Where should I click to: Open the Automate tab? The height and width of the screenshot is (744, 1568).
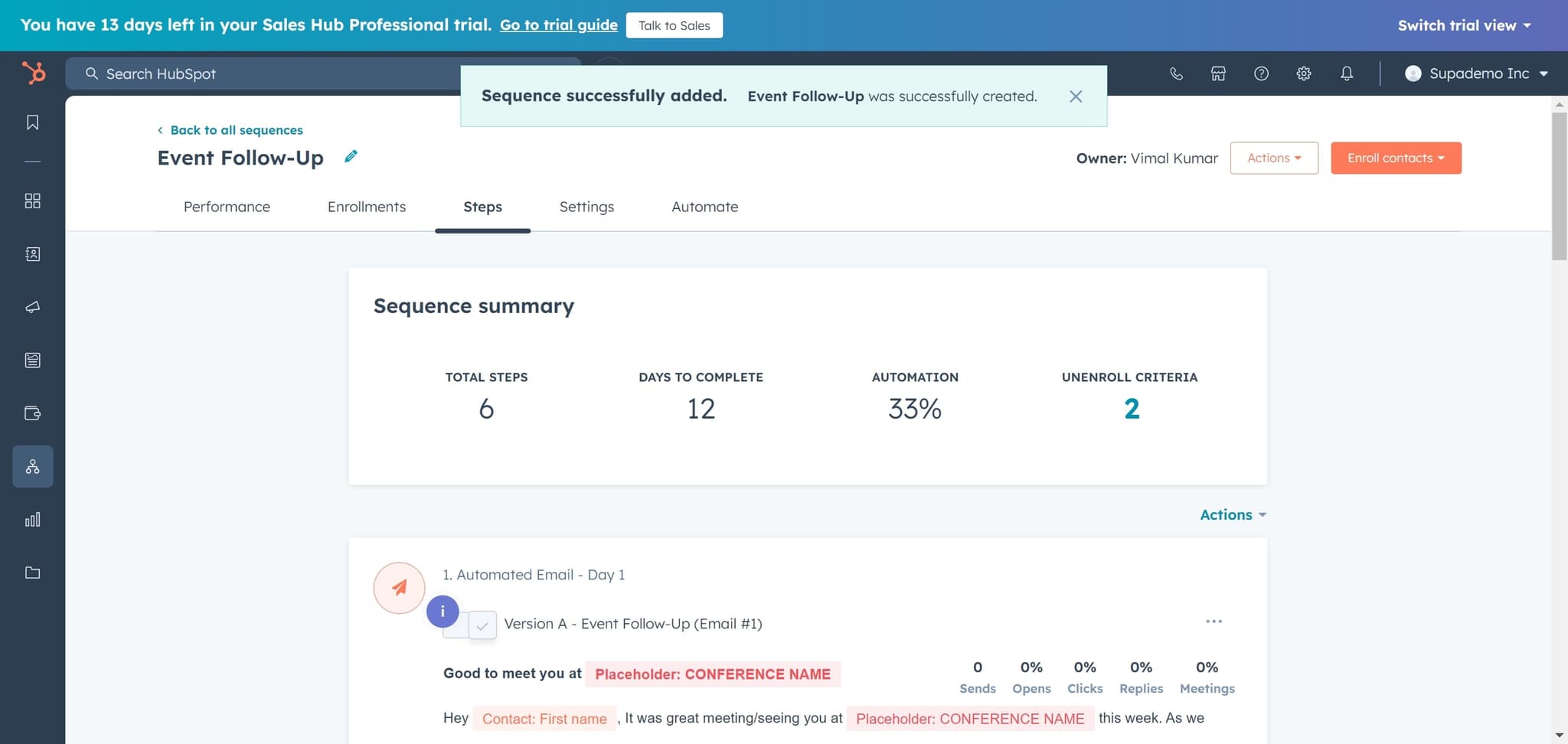pos(704,207)
